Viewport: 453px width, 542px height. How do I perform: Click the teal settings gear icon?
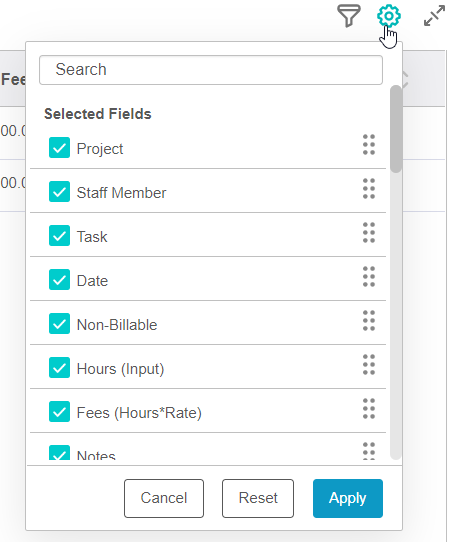pyautogui.click(x=389, y=16)
